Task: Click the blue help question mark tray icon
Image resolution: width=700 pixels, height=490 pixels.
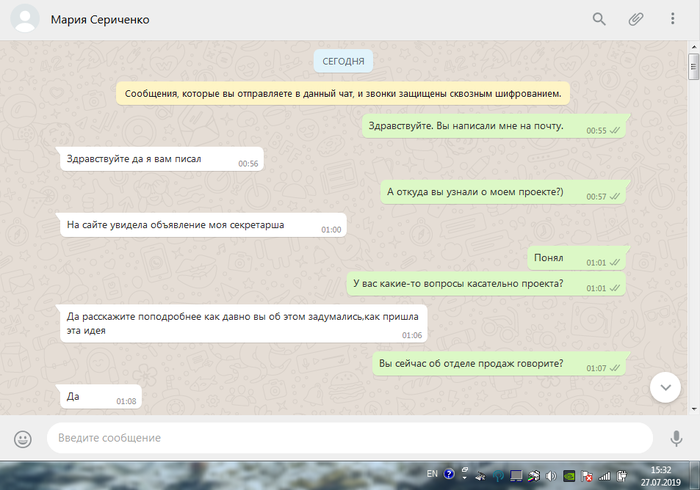Action: pyautogui.click(x=450, y=475)
